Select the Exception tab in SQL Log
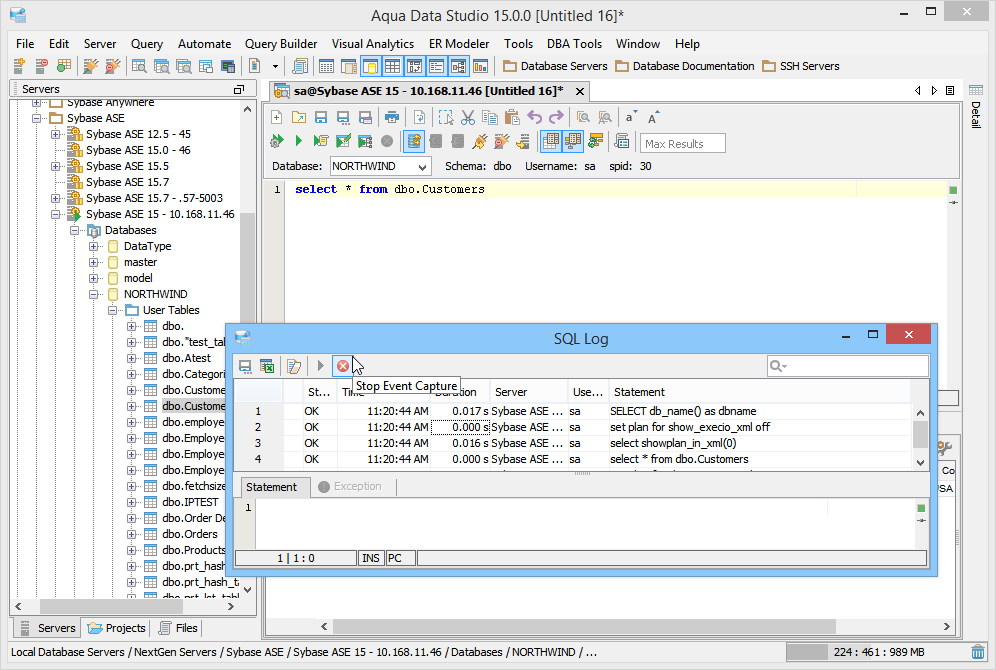 (x=350, y=486)
